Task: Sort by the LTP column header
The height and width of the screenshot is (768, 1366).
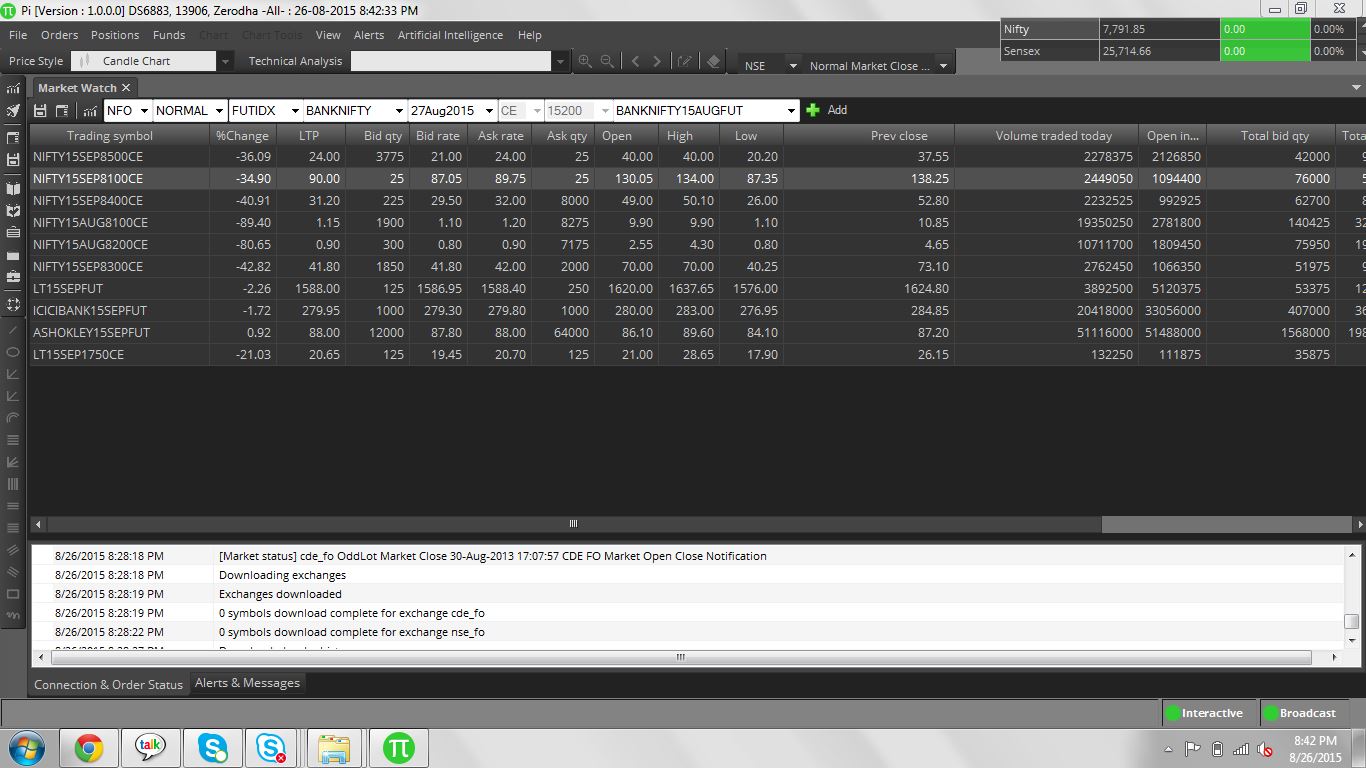Action: pos(310,136)
